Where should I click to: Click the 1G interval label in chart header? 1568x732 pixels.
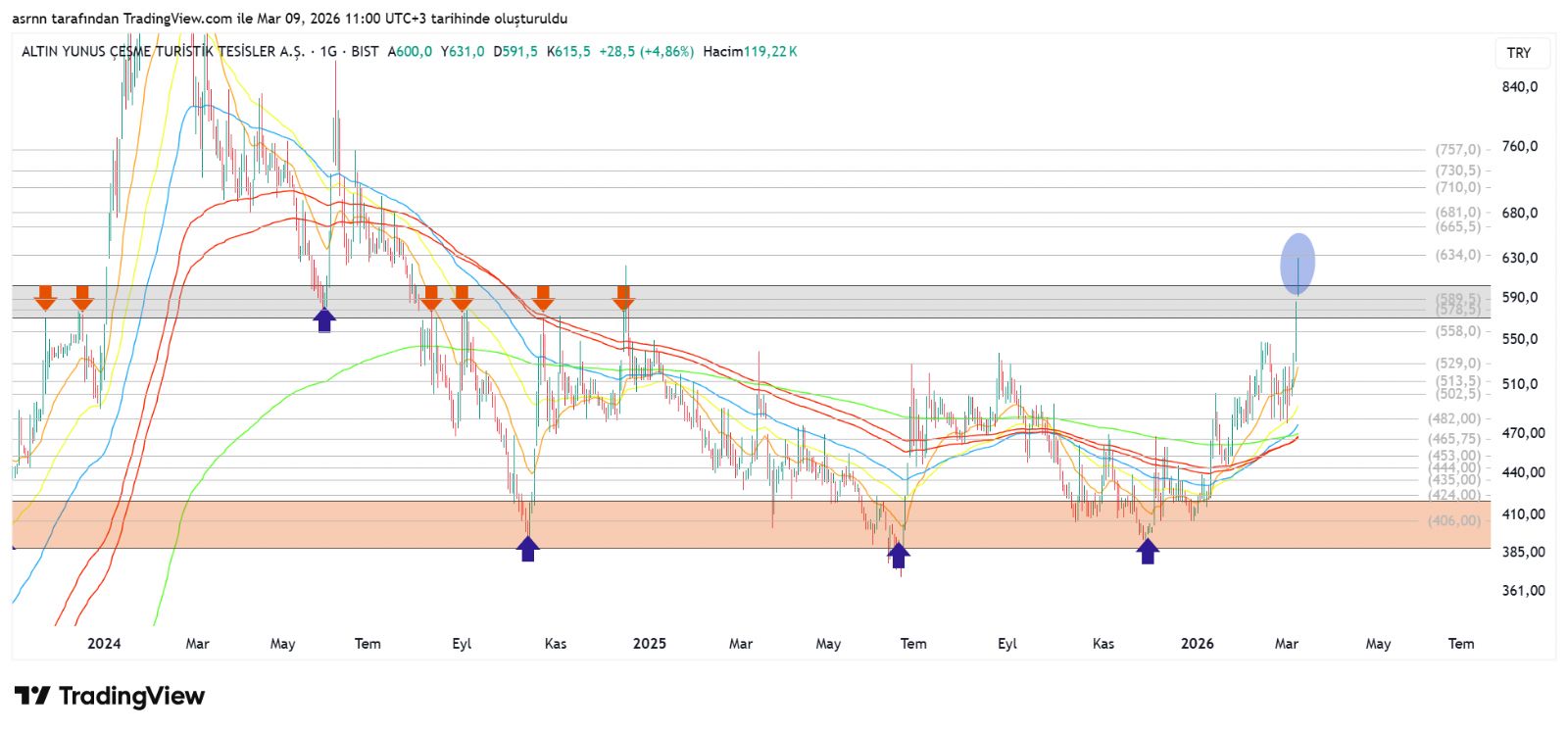(328, 52)
